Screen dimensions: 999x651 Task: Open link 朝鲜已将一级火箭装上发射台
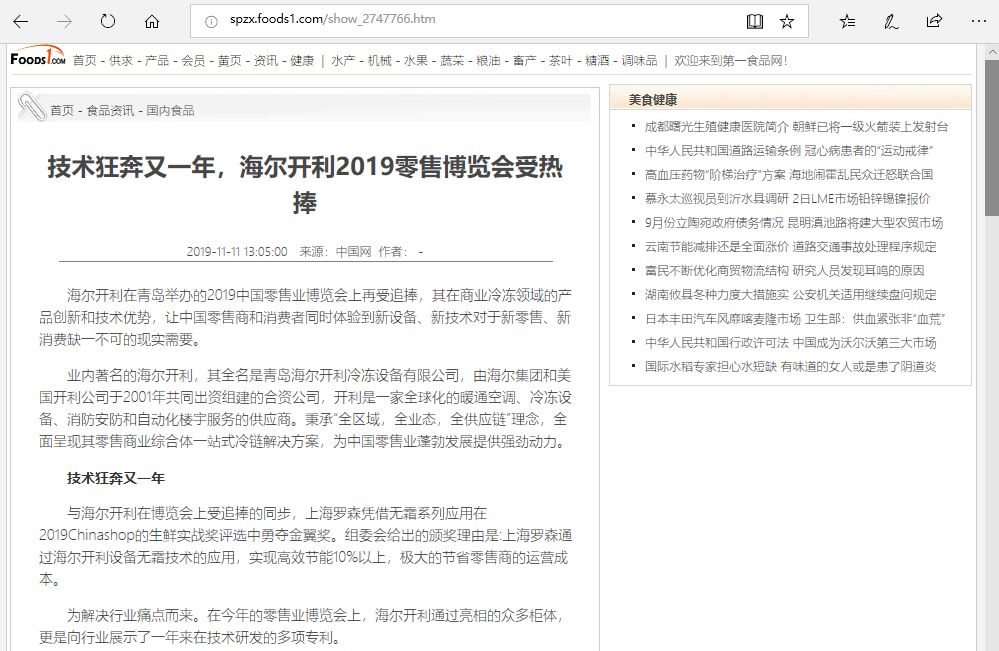pyautogui.click(x=870, y=127)
